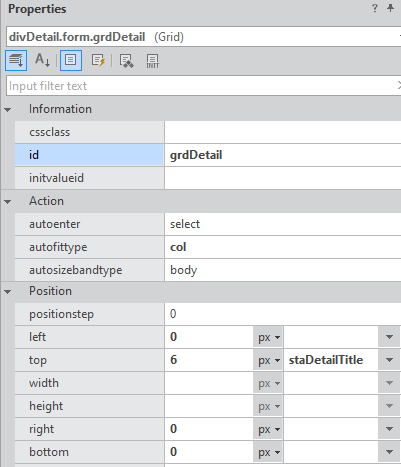Select the autosizebandtype property name
This screenshot has height=467, width=401.
tap(89, 270)
